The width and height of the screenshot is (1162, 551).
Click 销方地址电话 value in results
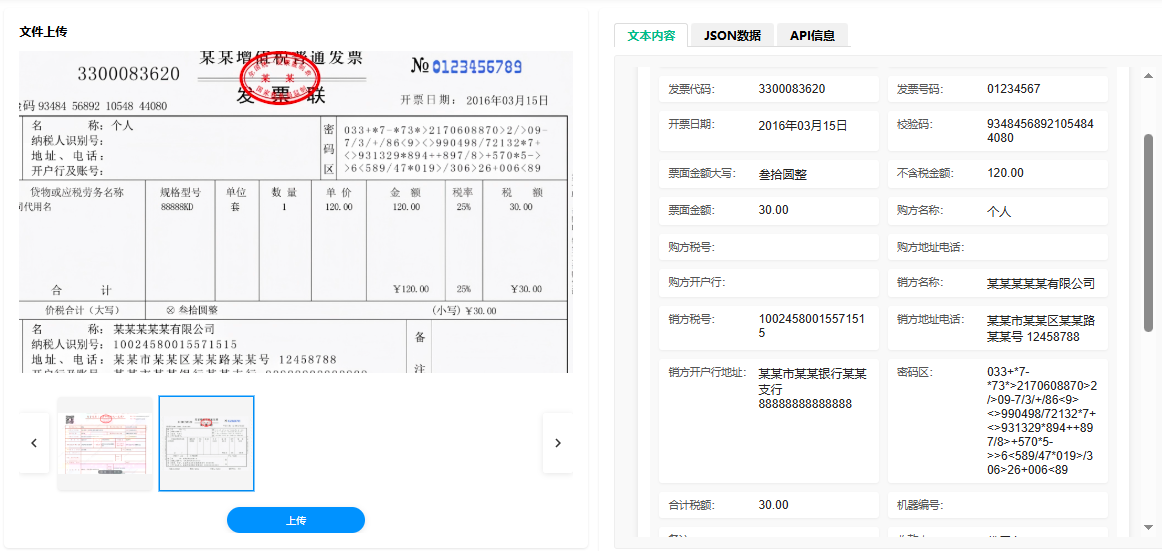point(1041,328)
